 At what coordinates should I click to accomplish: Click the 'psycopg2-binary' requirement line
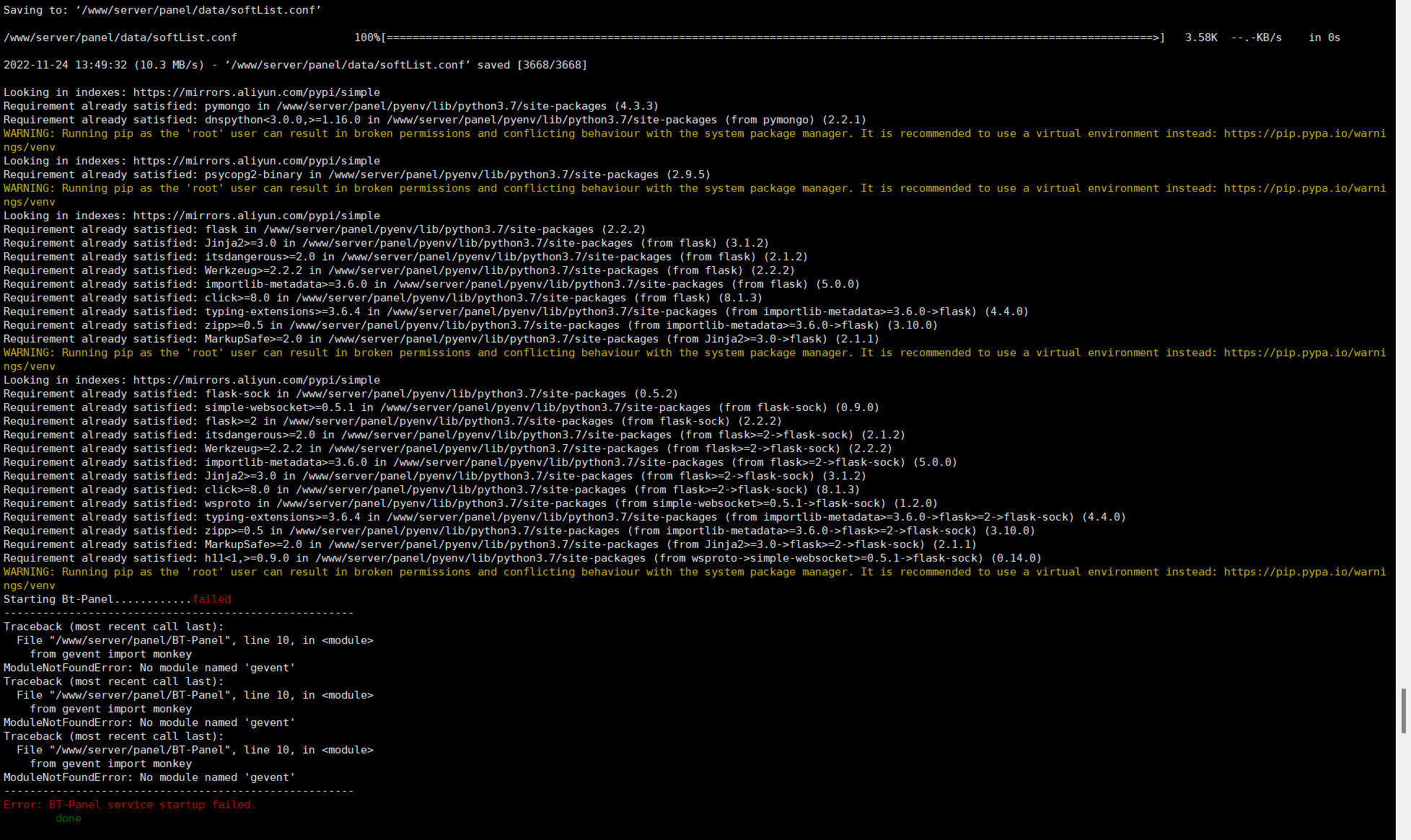pyautogui.click(x=357, y=174)
